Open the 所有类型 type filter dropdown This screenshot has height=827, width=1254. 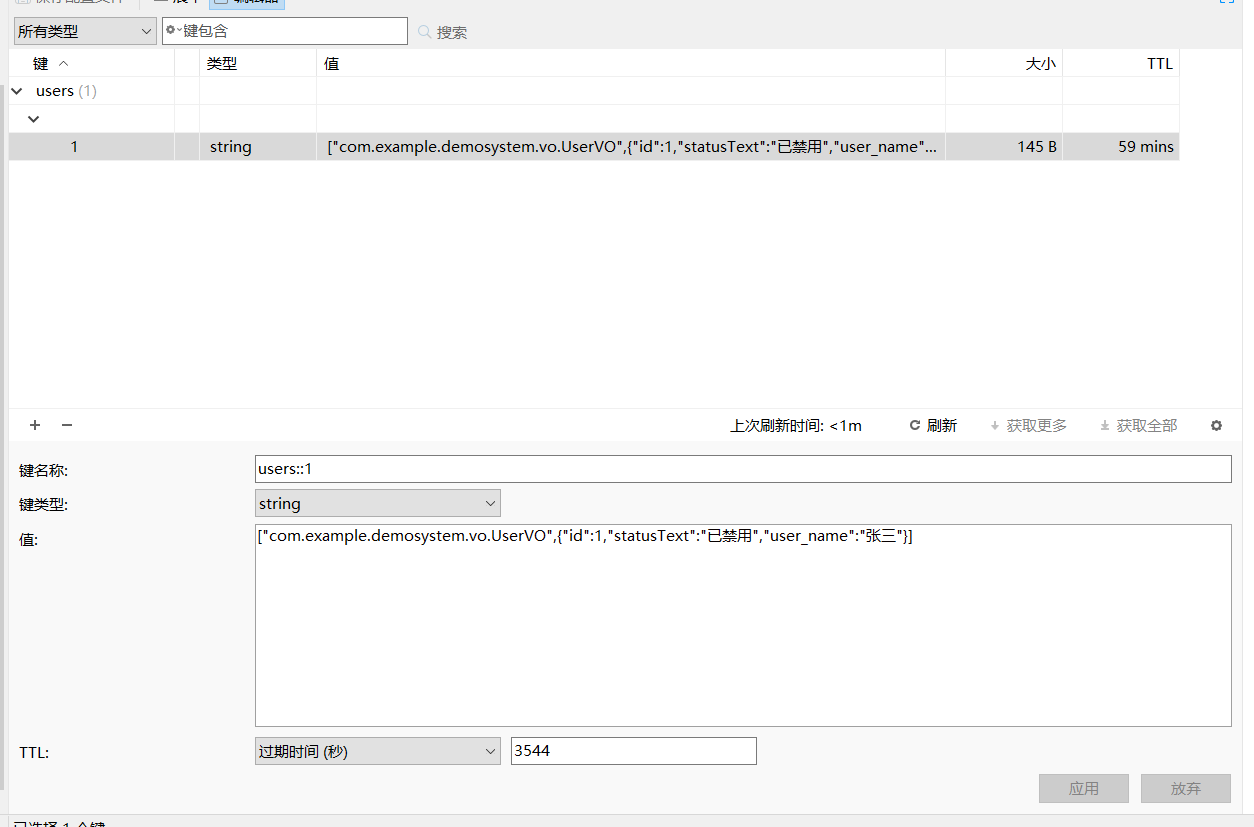point(85,31)
